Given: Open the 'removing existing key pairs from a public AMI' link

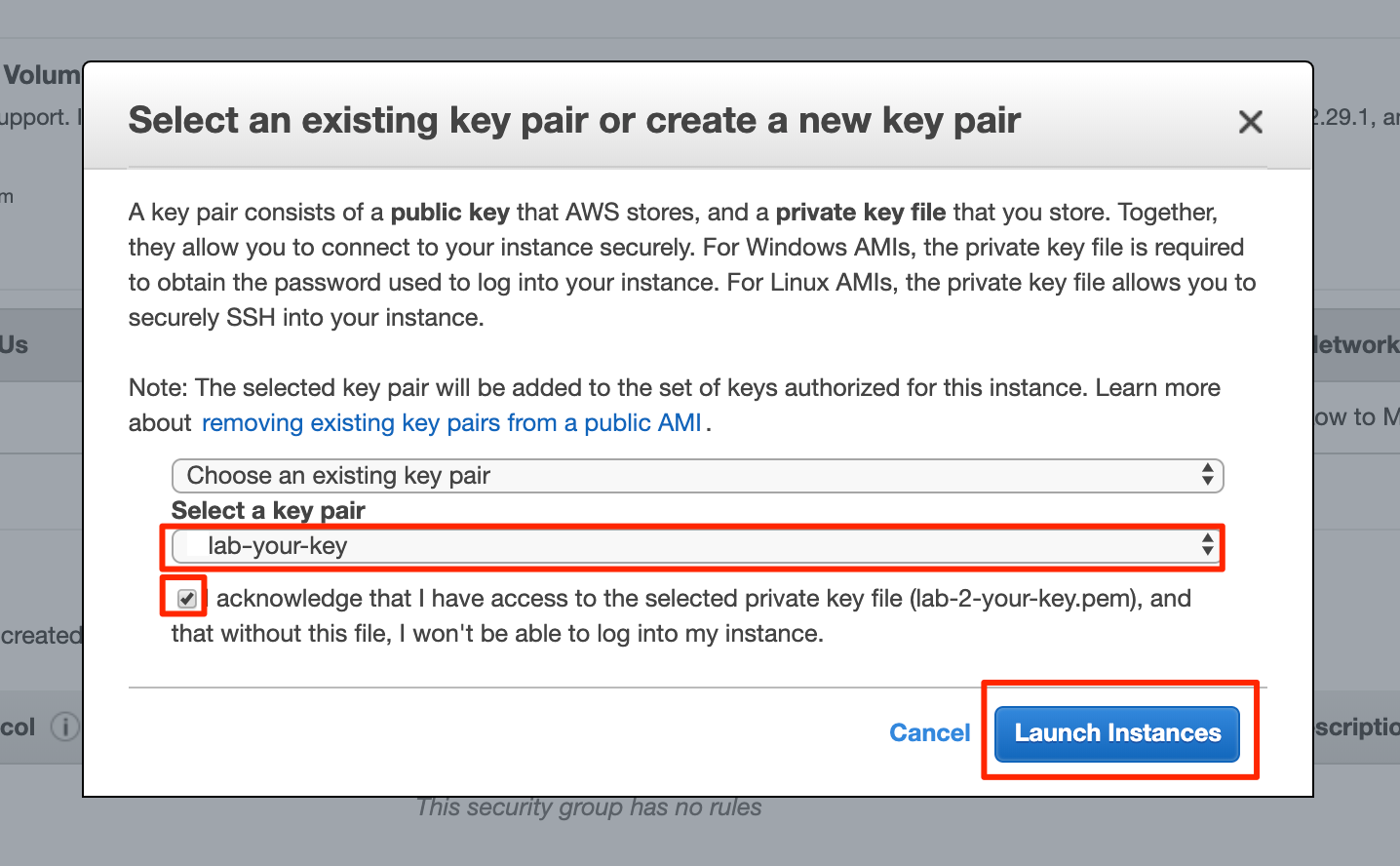Looking at the screenshot, I should (451, 422).
